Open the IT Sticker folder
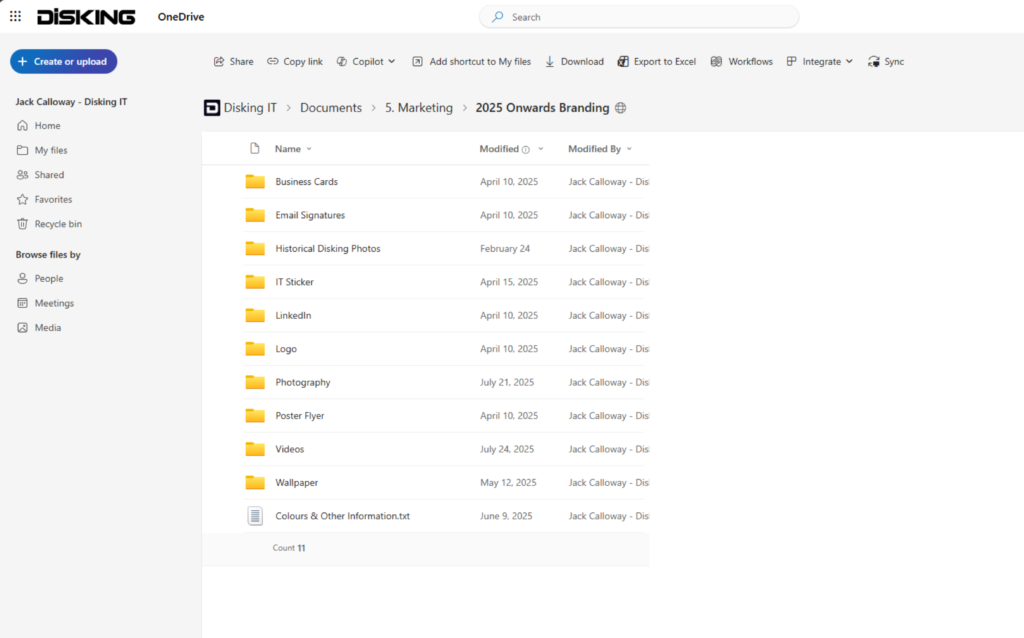Viewport: 1024px width, 638px height. pos(295,281)
